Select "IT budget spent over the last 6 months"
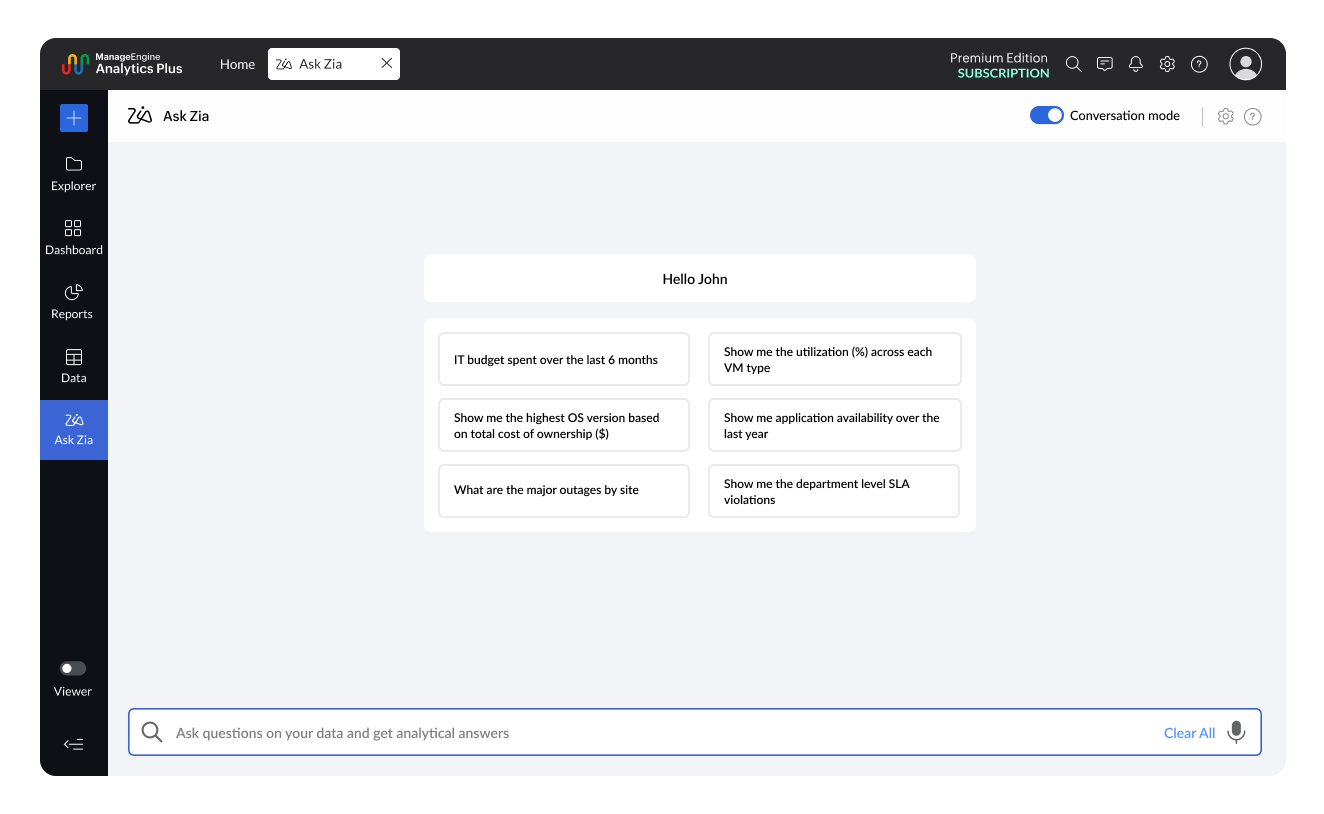 [564, 359]
